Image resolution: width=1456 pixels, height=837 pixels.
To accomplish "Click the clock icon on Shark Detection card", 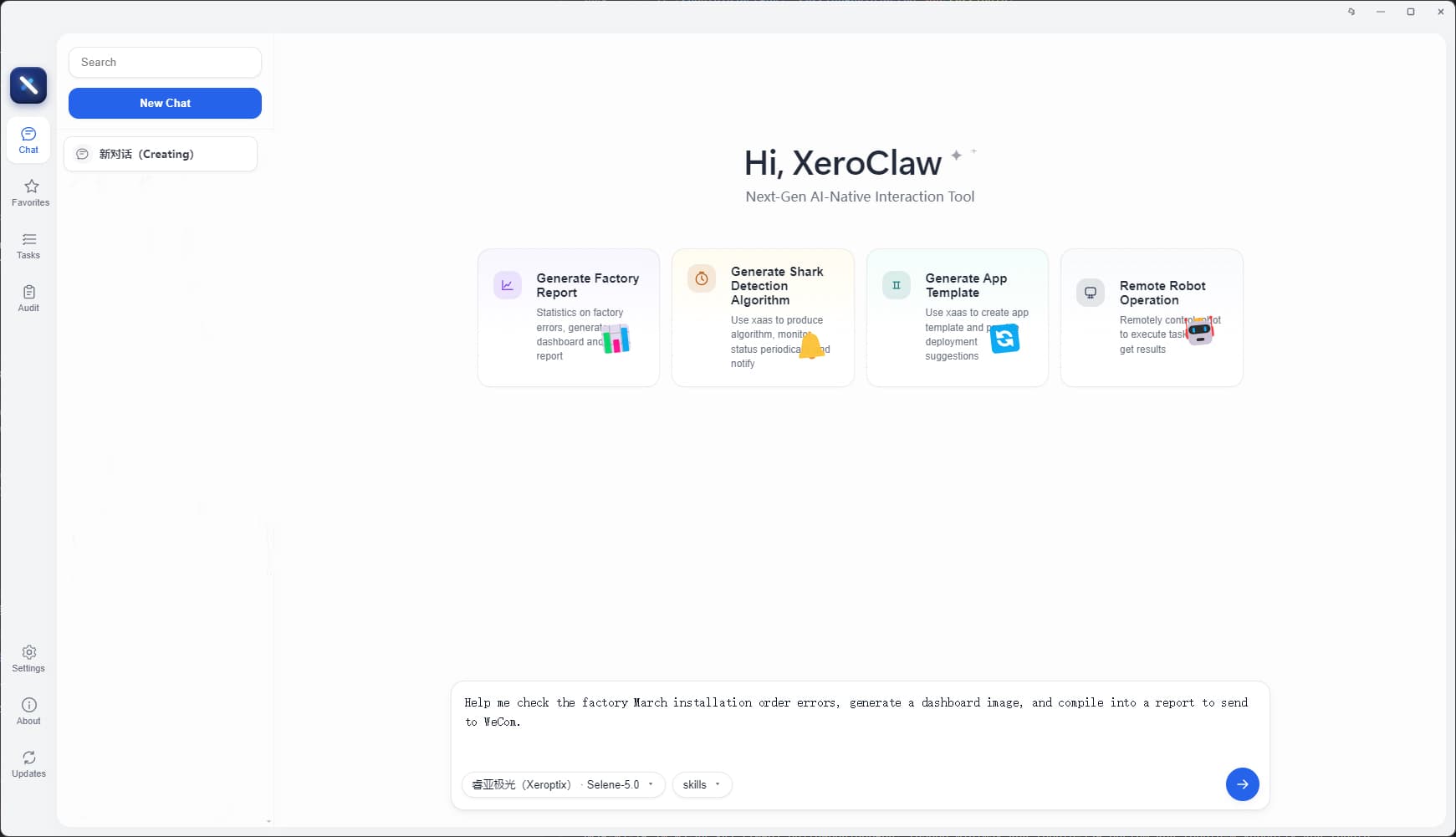I will pos(702,278).
